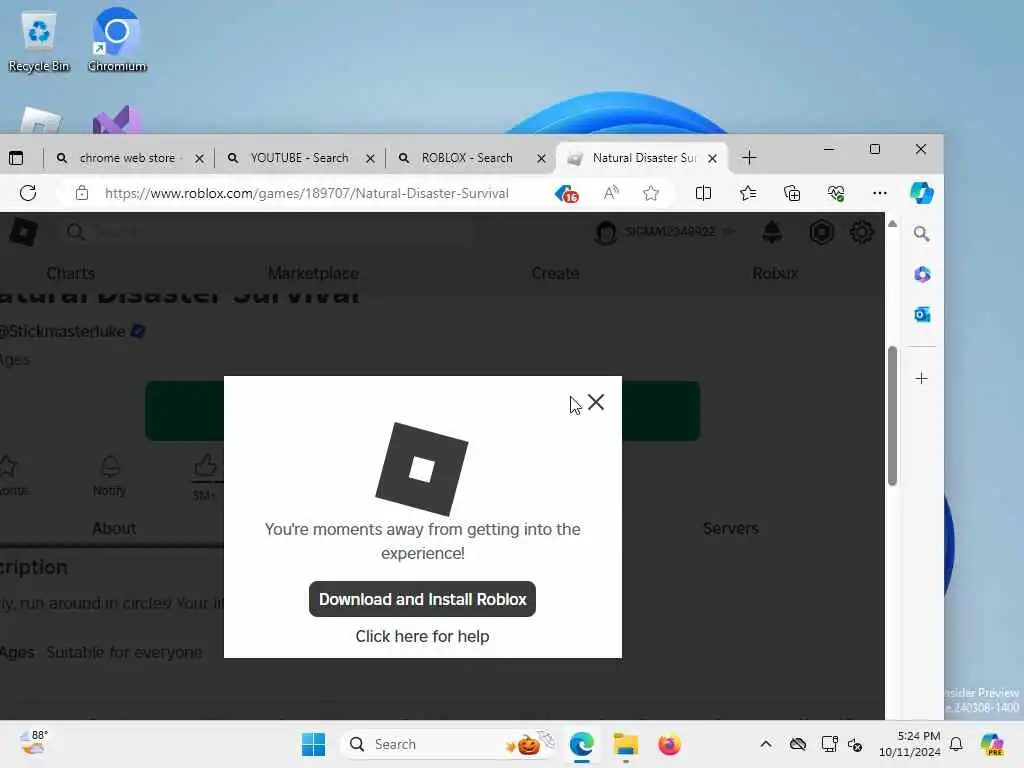The height and width of the screenshot is (768, 1024).
Task: Open the notification center bell
Action: pyautogui.click(x=956, y=744)
